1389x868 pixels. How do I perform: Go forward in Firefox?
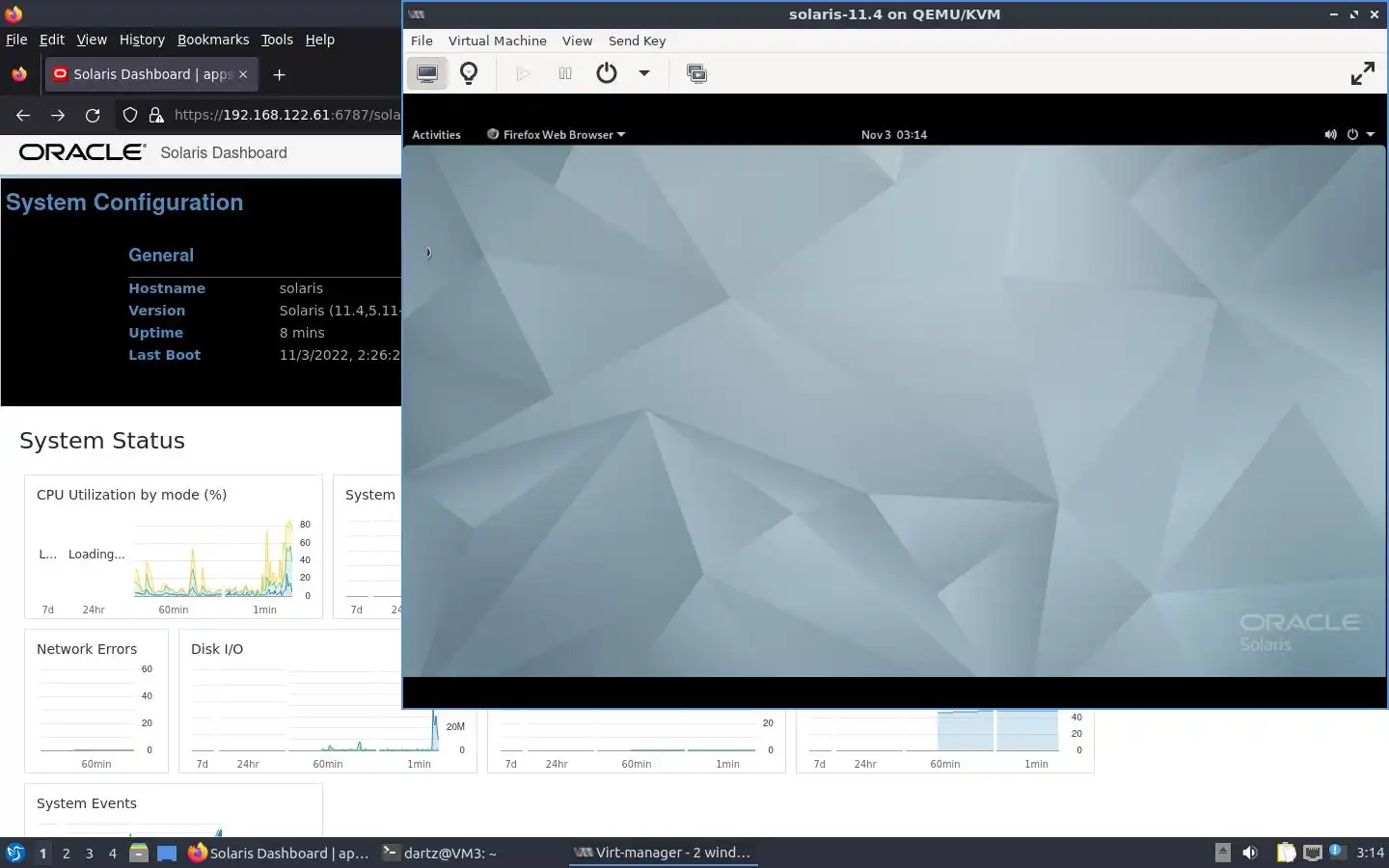58,115
